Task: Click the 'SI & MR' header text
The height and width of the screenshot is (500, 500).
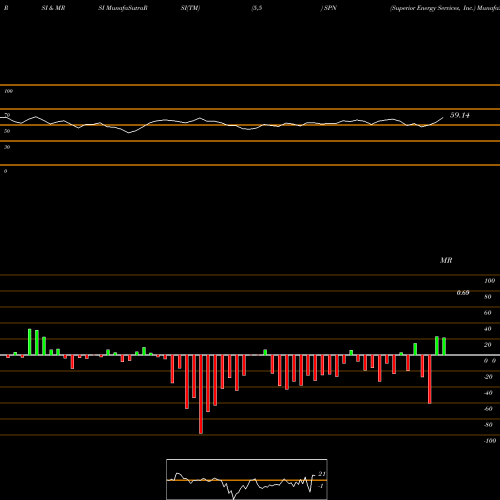Action: (53, 8)
